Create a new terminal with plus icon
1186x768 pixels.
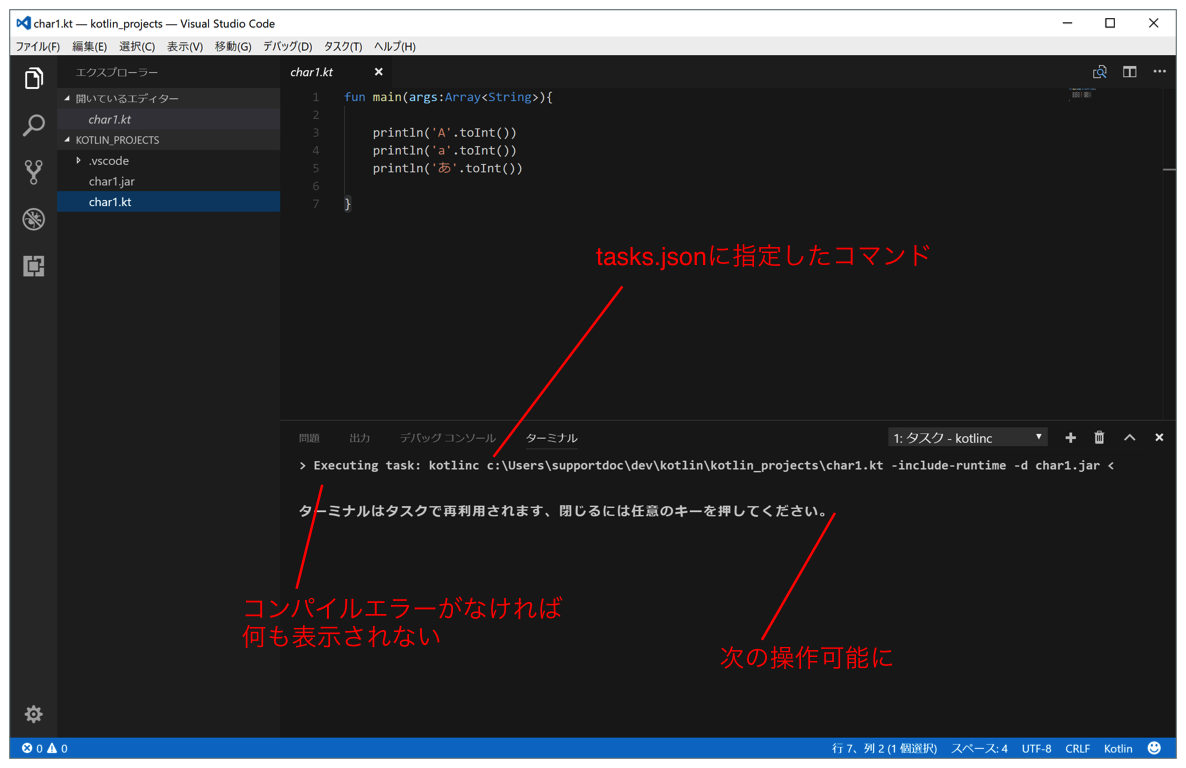click(x=1070, y=437)
